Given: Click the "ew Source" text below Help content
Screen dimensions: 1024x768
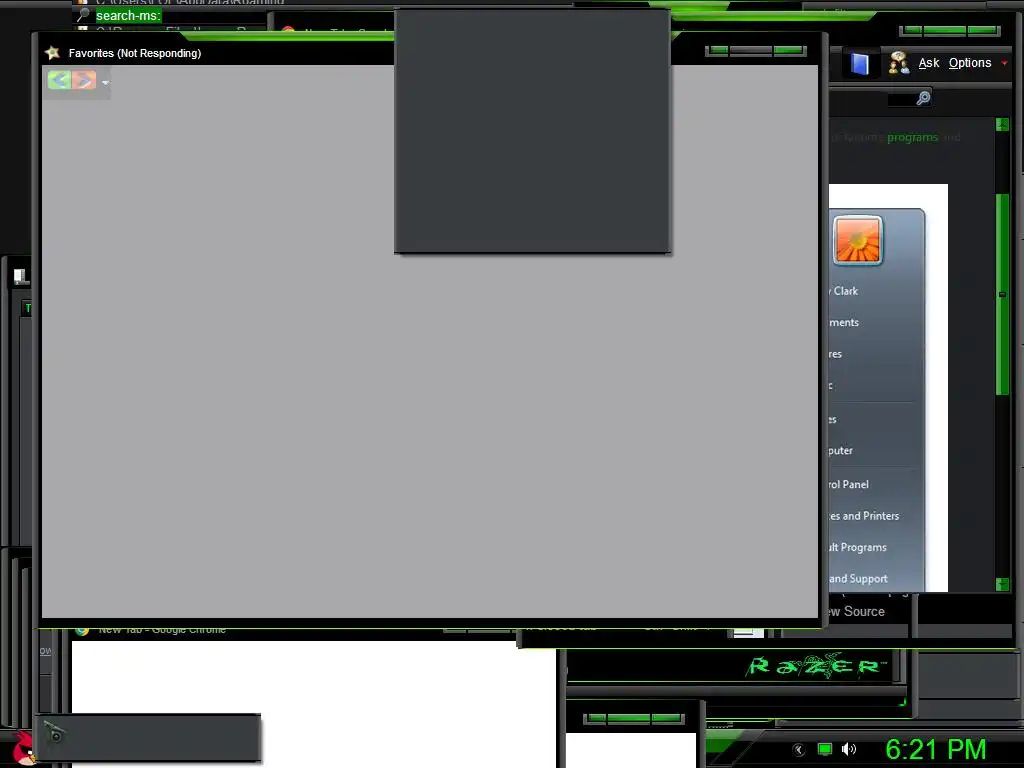Looking at the screenshot, I should tap(856, 612).
